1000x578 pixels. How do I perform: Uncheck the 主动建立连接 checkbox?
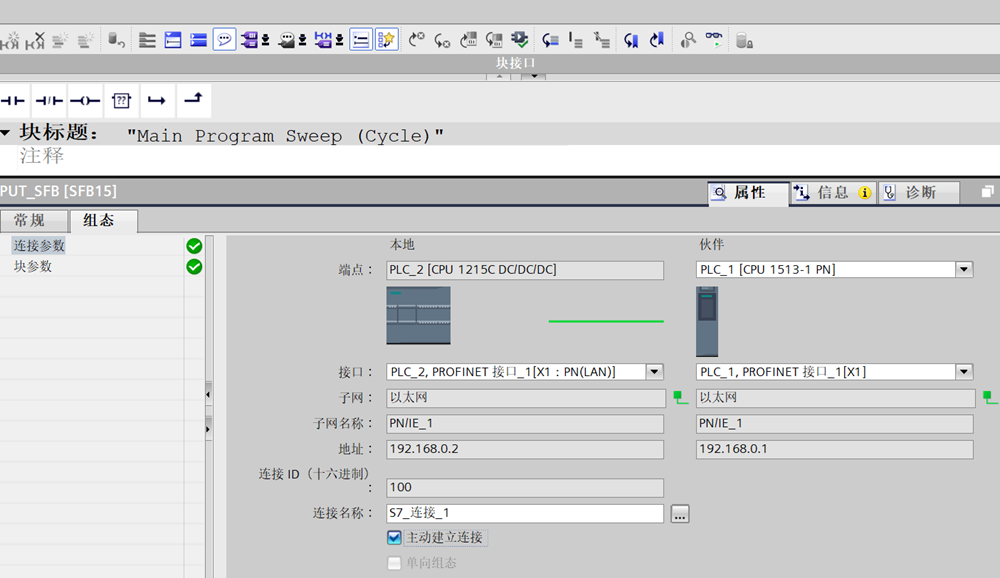click(394, 538)
